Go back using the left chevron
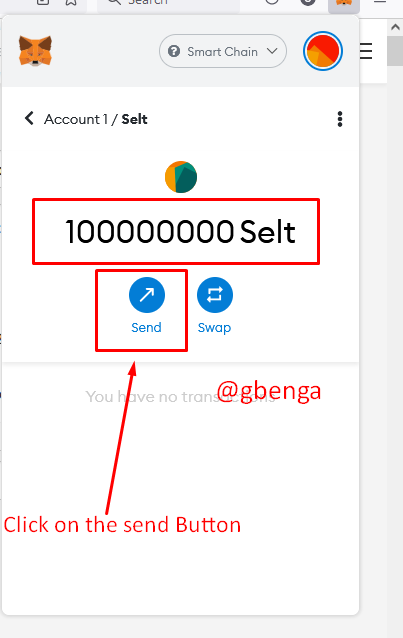The width and height of the screenshot is (403, 638). coord(29,118)
